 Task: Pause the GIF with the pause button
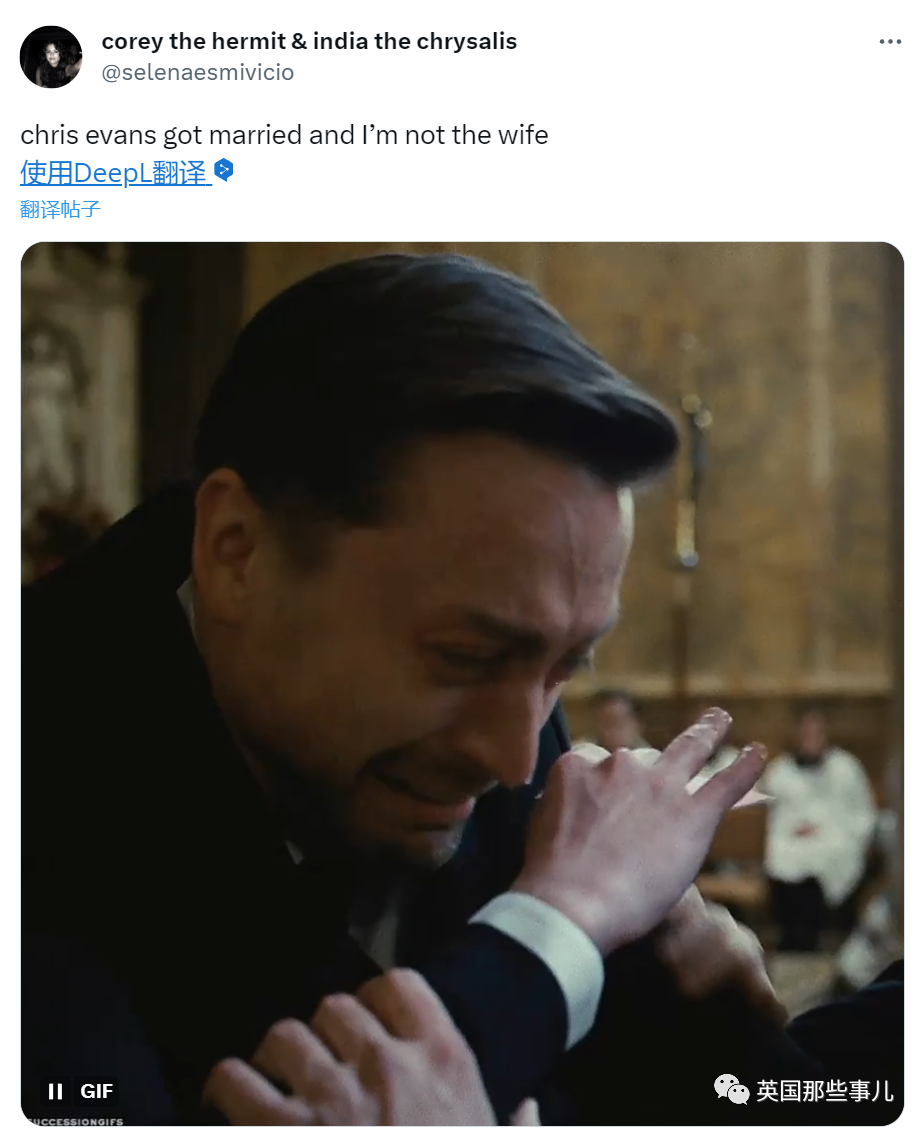tap(56, 1091)
